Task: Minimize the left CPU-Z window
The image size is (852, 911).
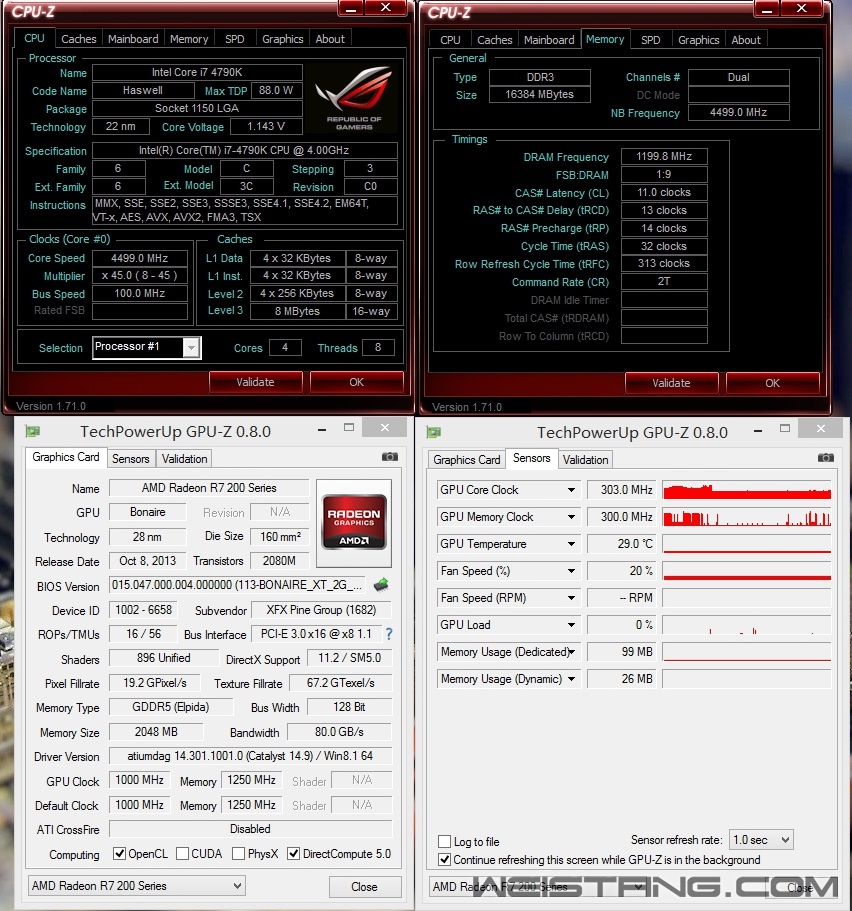Action: (351, 8)
